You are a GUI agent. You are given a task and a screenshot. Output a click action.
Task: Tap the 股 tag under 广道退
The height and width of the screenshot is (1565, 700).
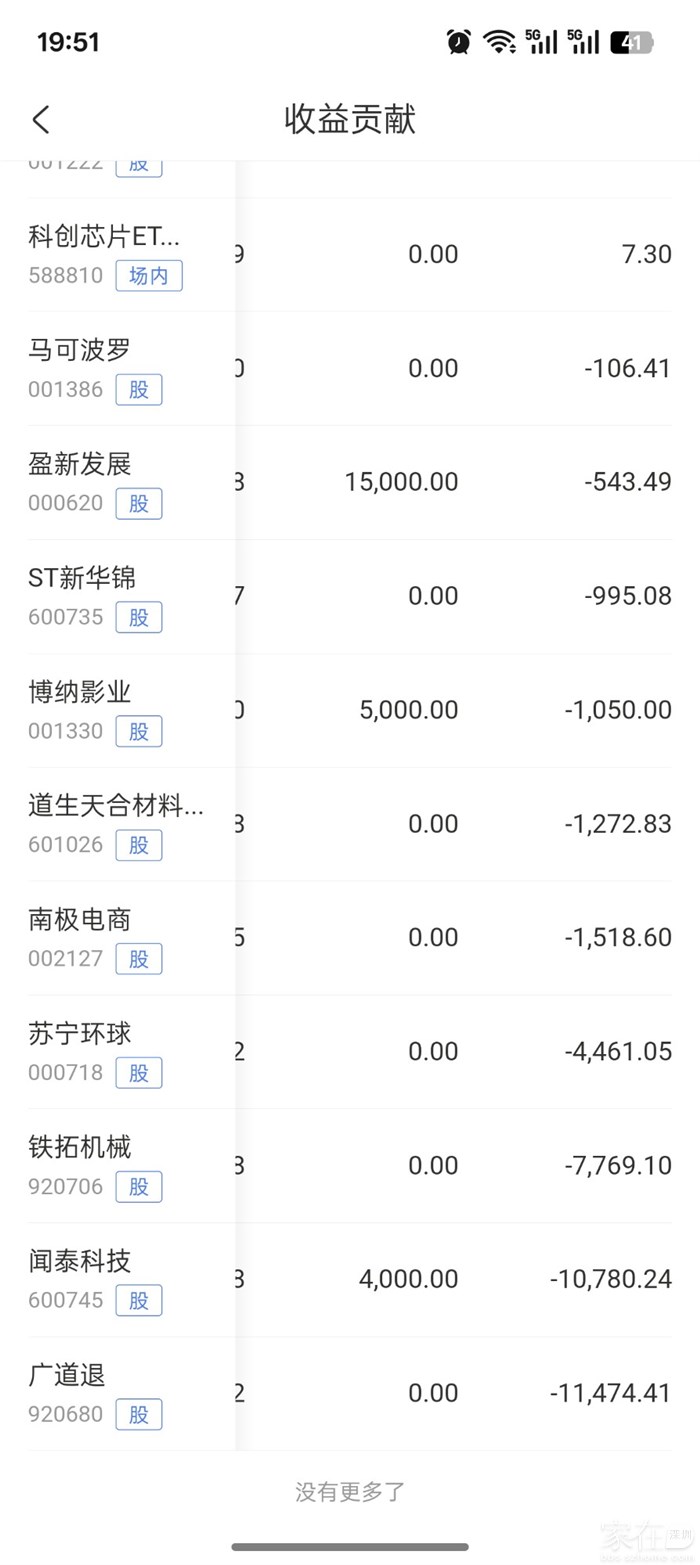pos(139,1415)
